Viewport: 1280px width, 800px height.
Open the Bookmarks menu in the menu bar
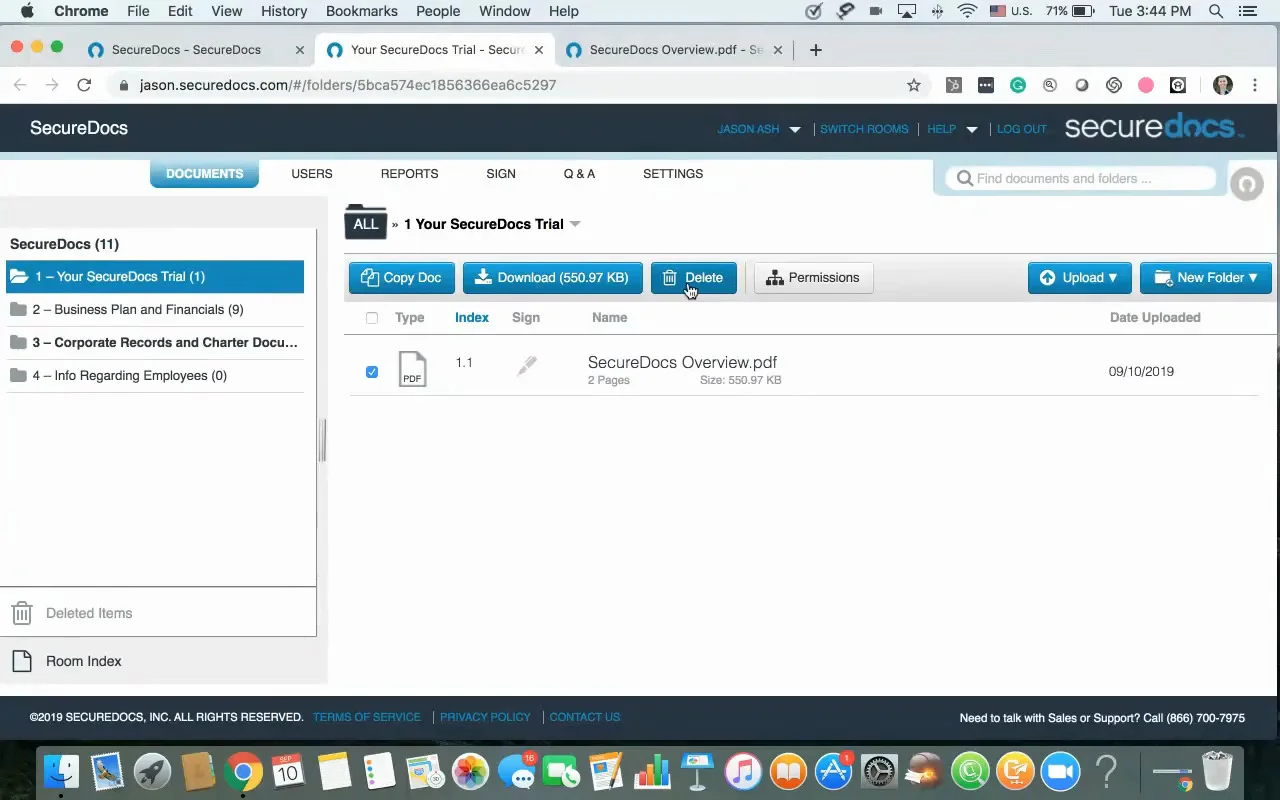click(362, 11)
